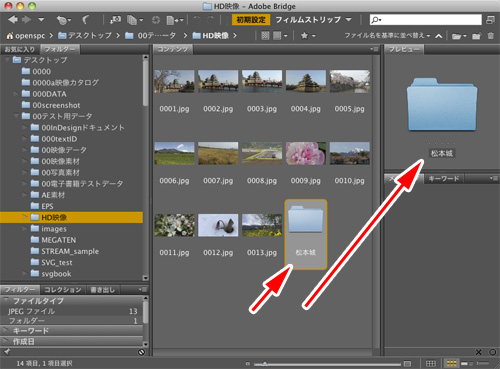Open the 書き出し tab
The width and height of the screenshot is (500, 369).
[103, 290]
